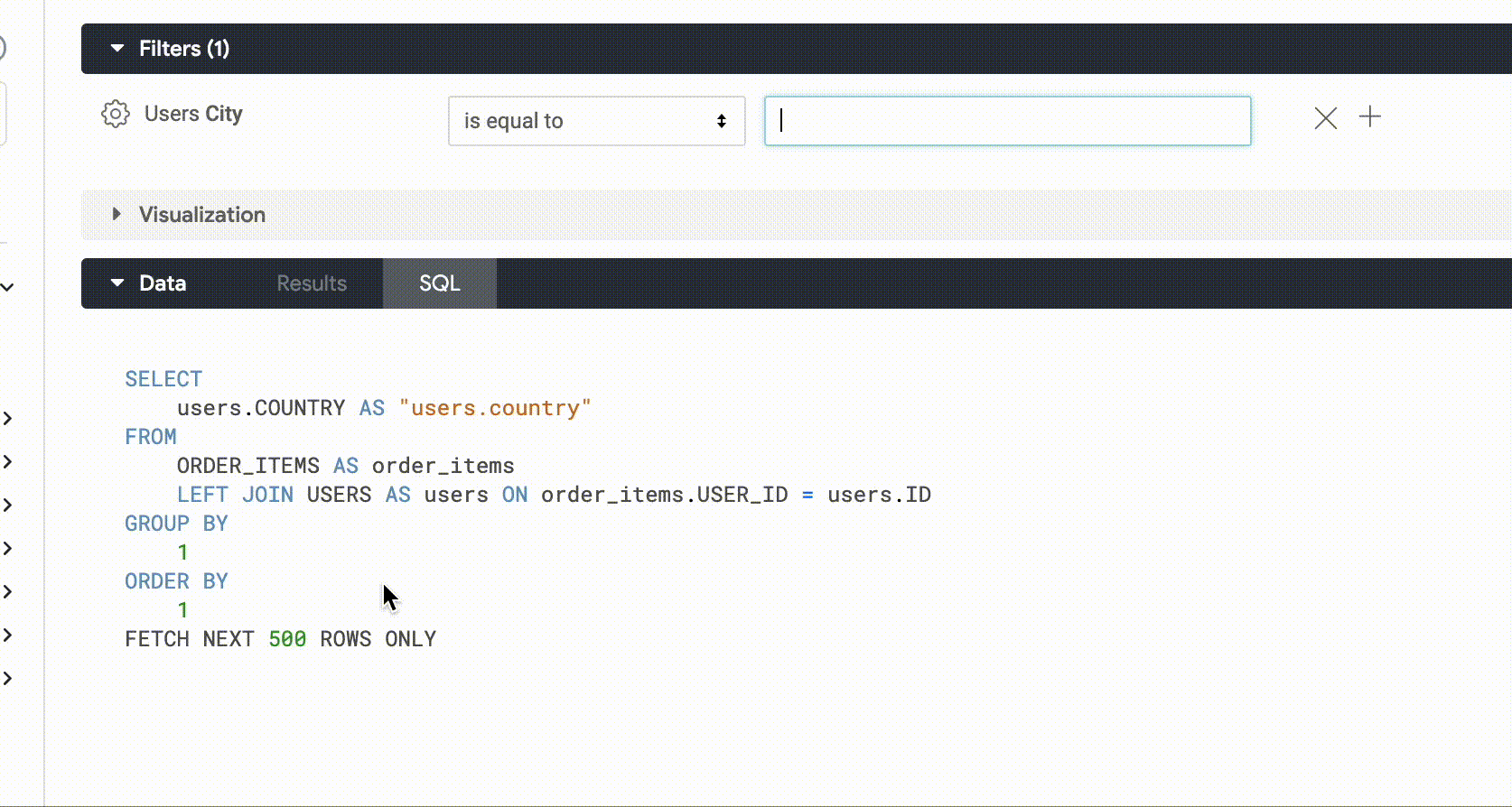Click the LEFT JOIN USERS line
This screenshot has height=807, width=1512.
coord(554,495)
